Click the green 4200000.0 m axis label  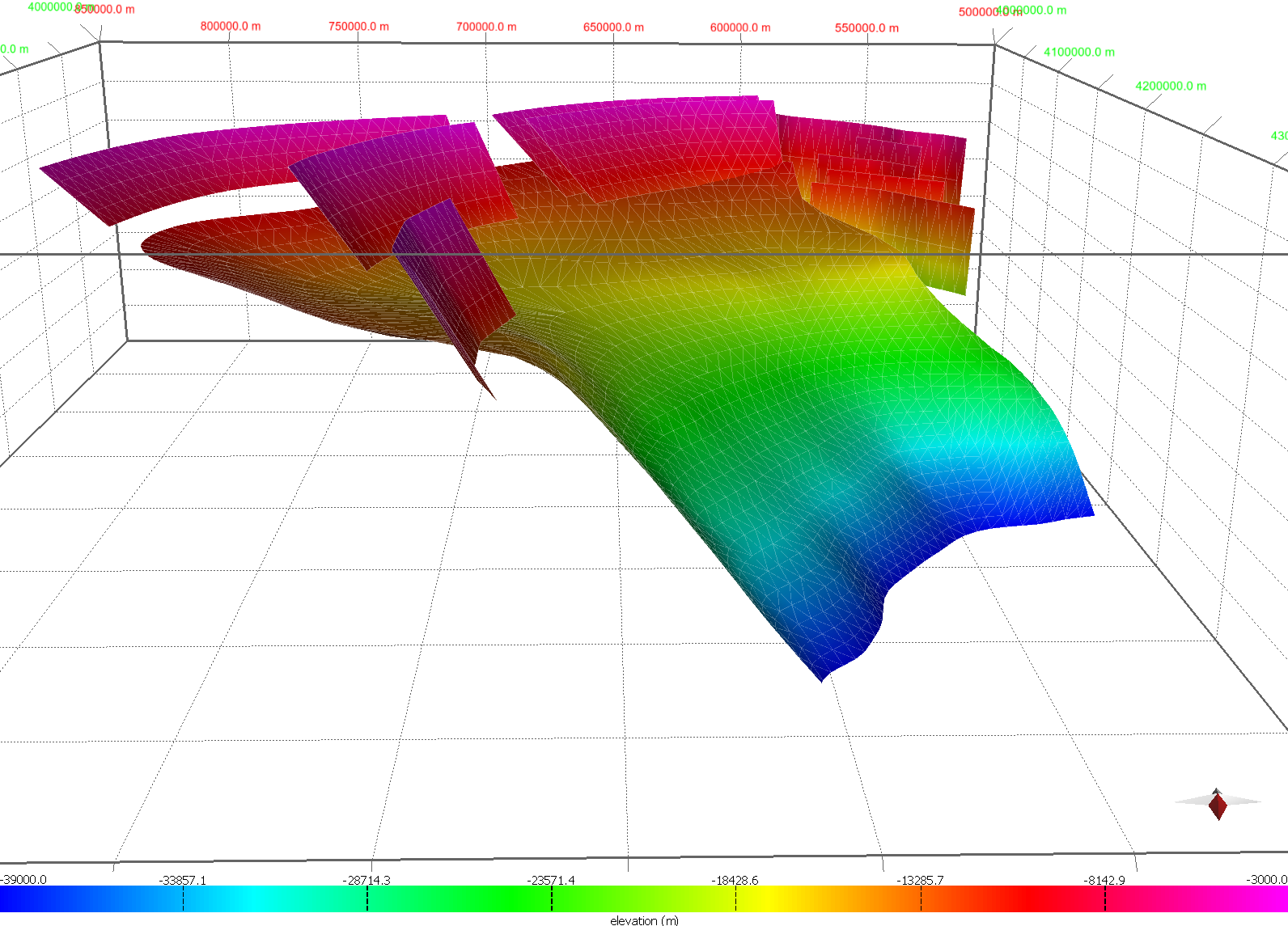tap(1170, 86)
